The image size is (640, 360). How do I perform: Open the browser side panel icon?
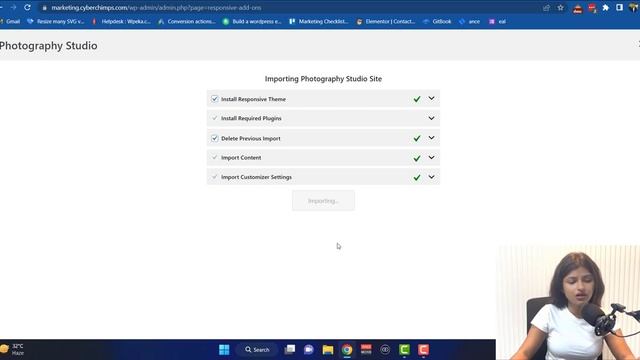click(x=619, y=8)
